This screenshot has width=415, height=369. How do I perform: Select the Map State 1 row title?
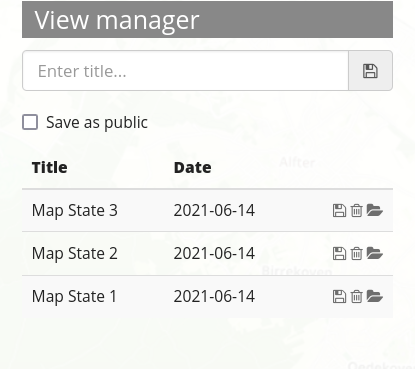74,296
